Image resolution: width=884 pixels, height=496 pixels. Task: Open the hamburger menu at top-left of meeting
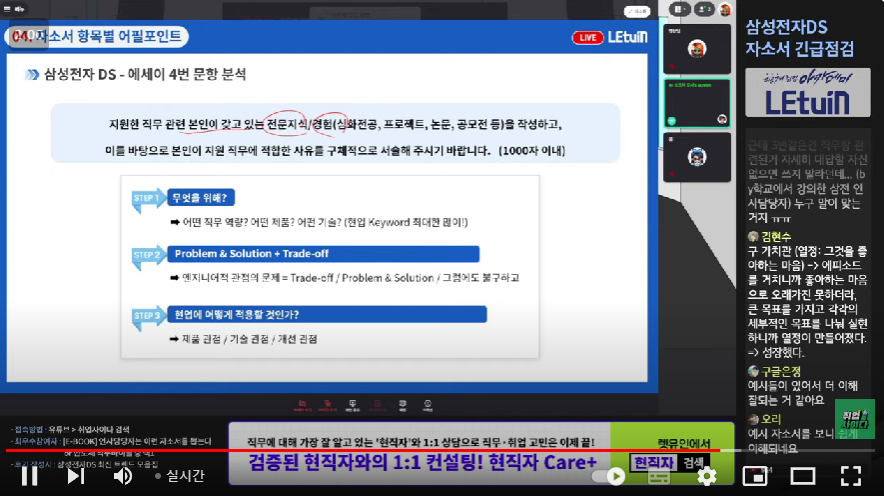coord(7,8)
